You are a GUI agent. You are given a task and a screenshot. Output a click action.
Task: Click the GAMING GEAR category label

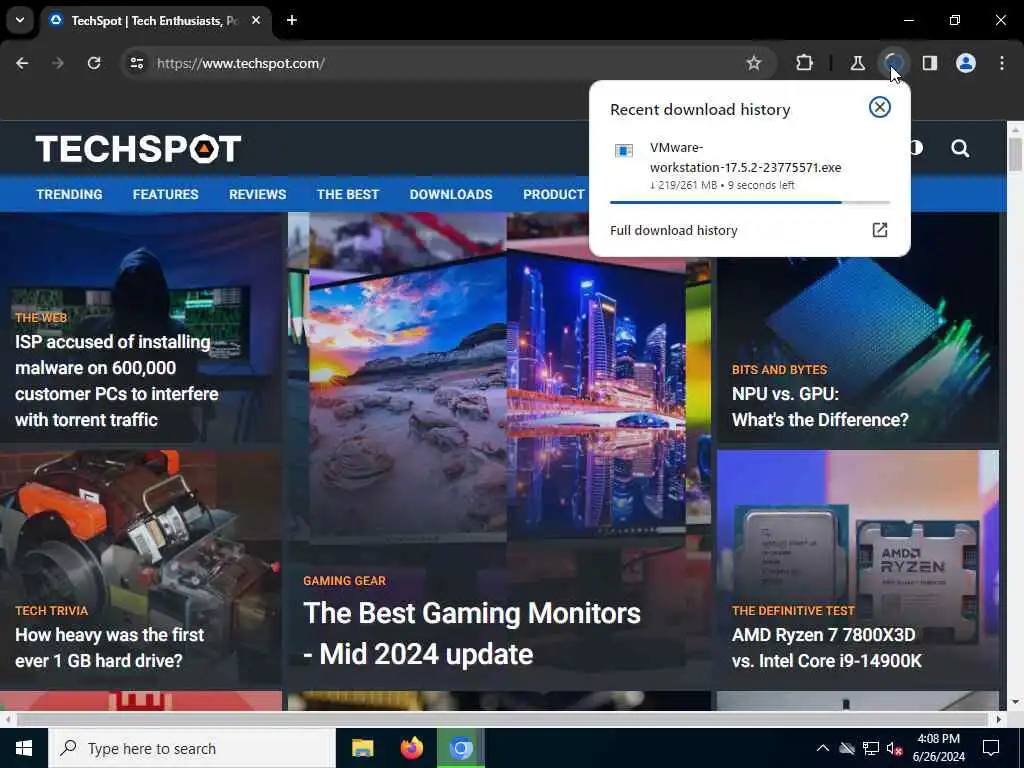point(344,581)
